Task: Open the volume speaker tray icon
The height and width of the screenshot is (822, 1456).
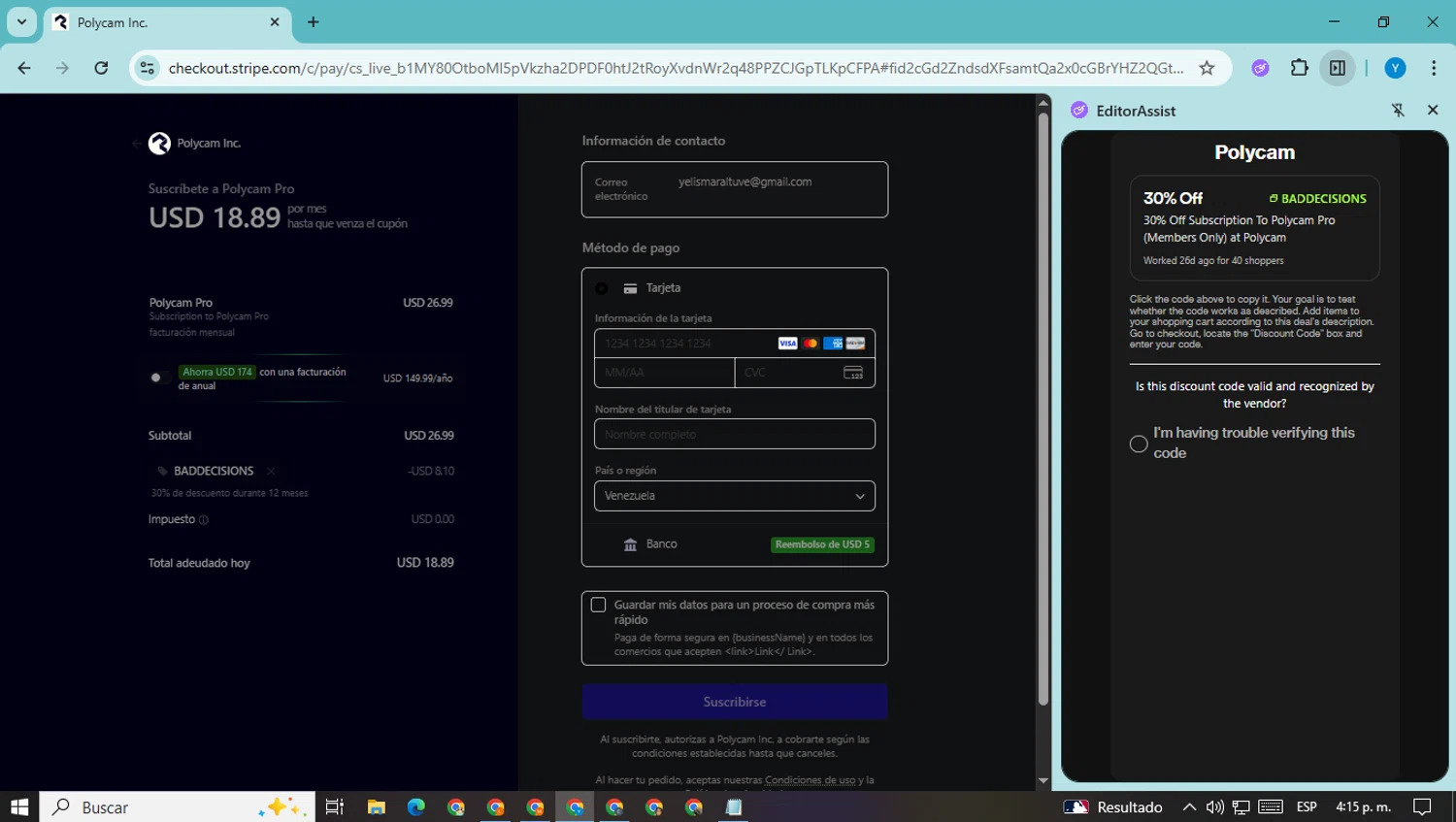Action: click(1214, 806)
